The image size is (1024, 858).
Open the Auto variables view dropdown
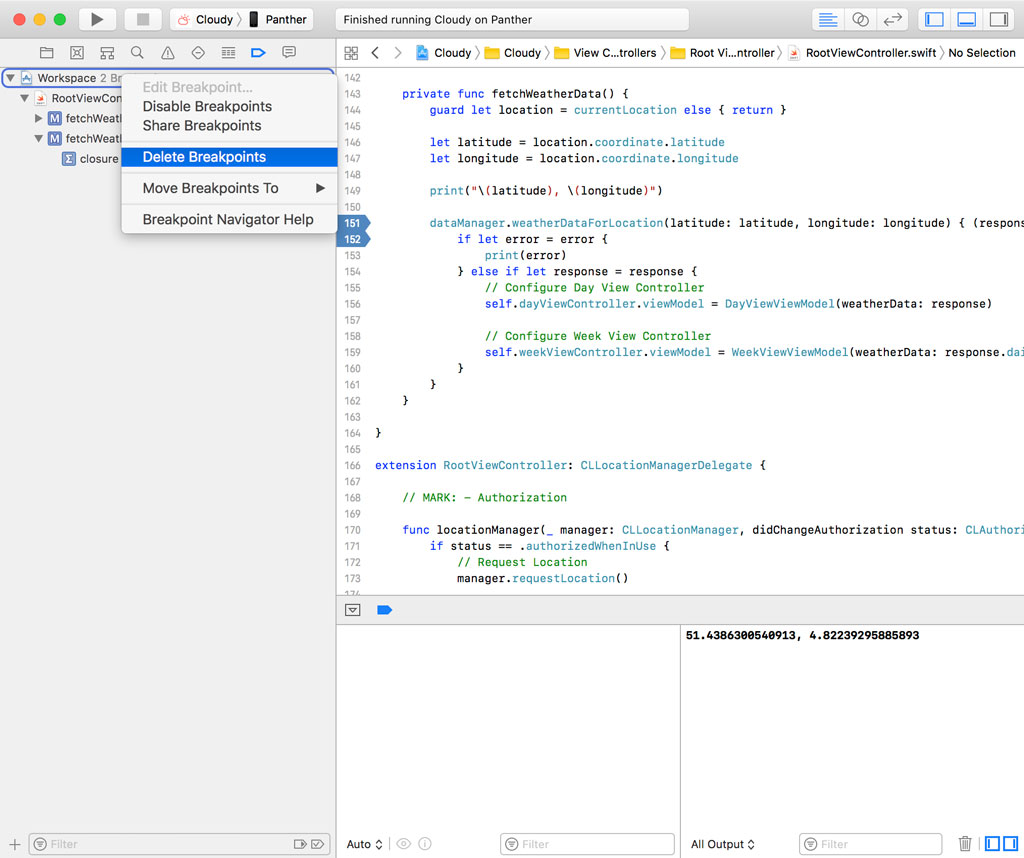click(x=364, y=843)
